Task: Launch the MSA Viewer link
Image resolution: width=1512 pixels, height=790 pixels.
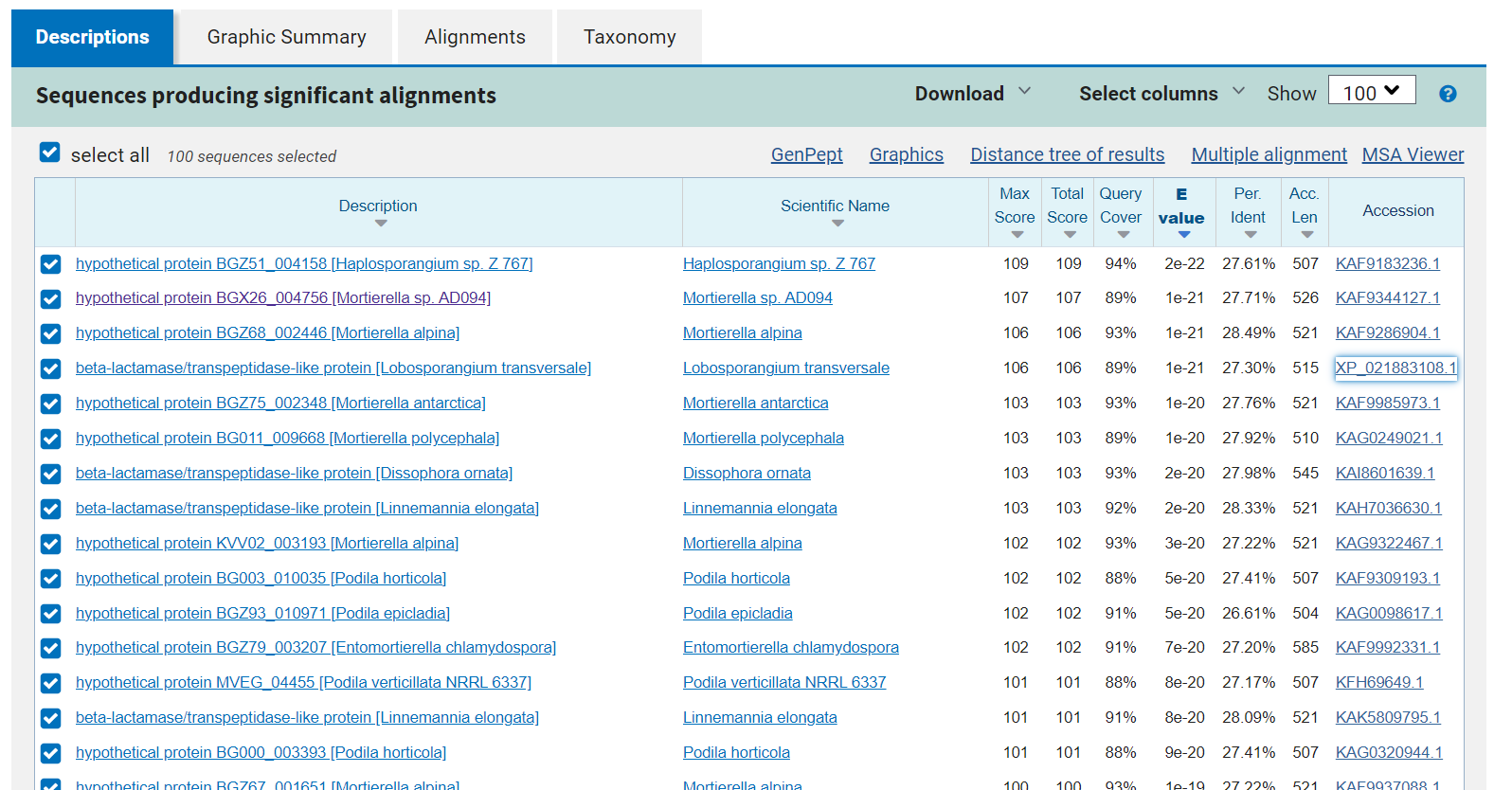Action: [1413, 154]
